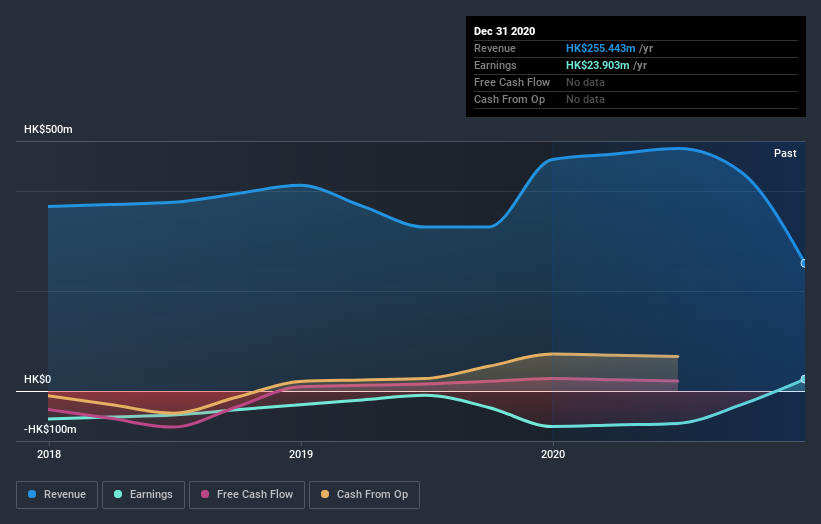Click the teal Earnings legend dot

[118, 494]
